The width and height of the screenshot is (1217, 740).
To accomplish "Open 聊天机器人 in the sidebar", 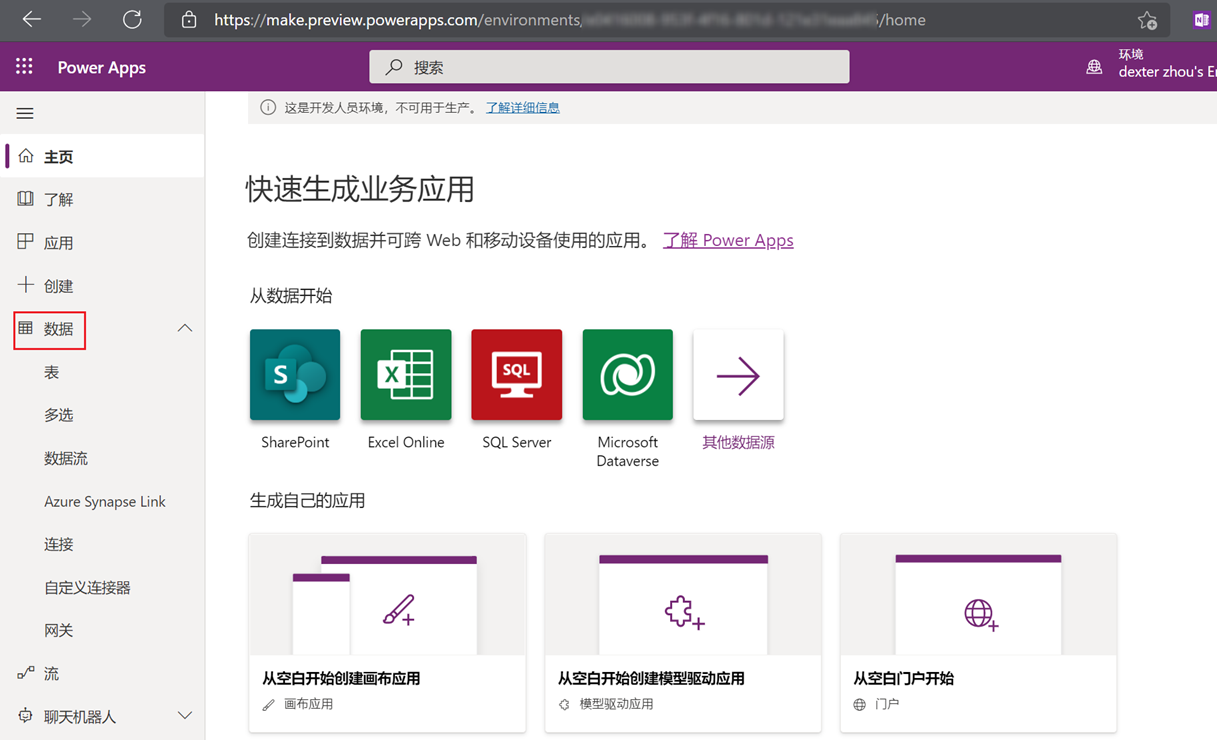I will click(80, 717).
